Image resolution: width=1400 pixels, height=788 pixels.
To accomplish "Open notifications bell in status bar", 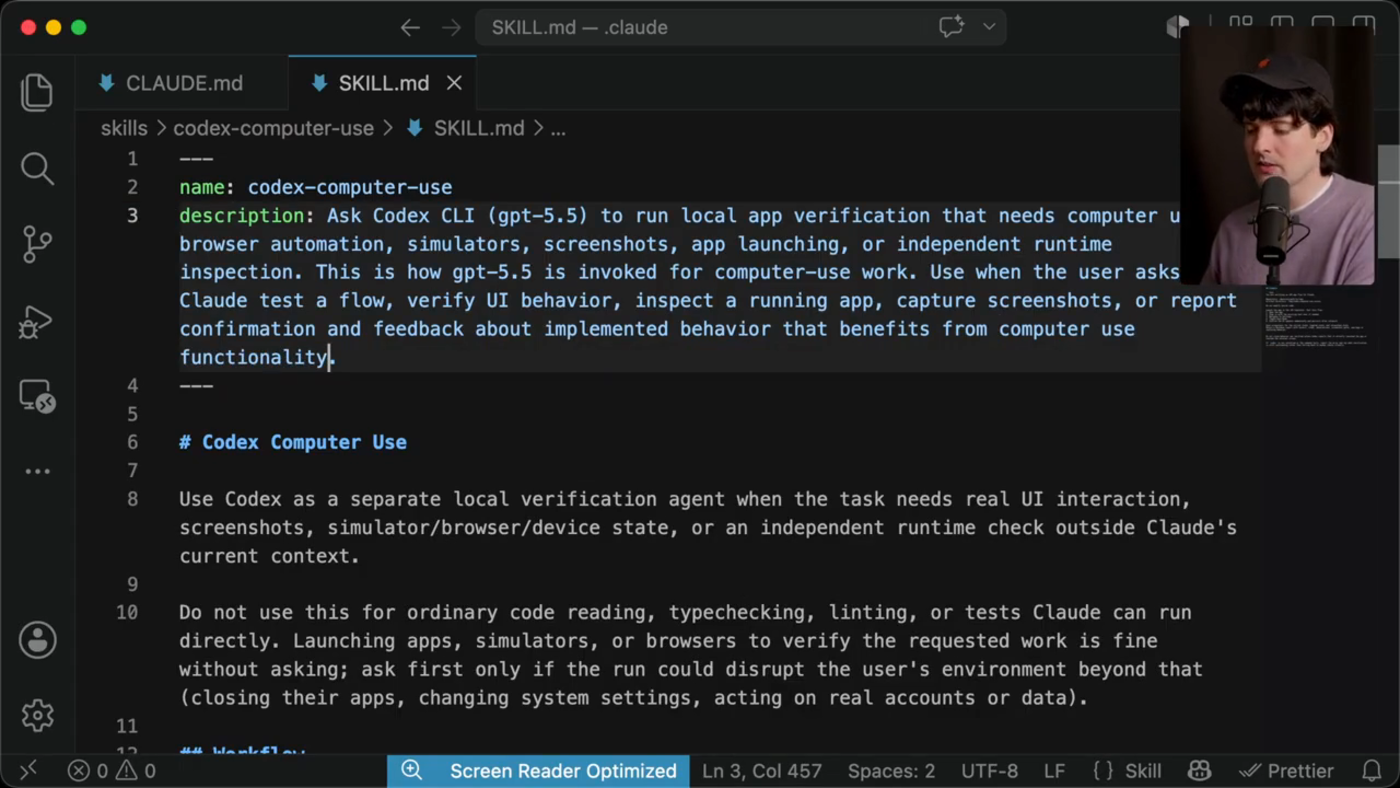I will click(x=1372, y=771).
